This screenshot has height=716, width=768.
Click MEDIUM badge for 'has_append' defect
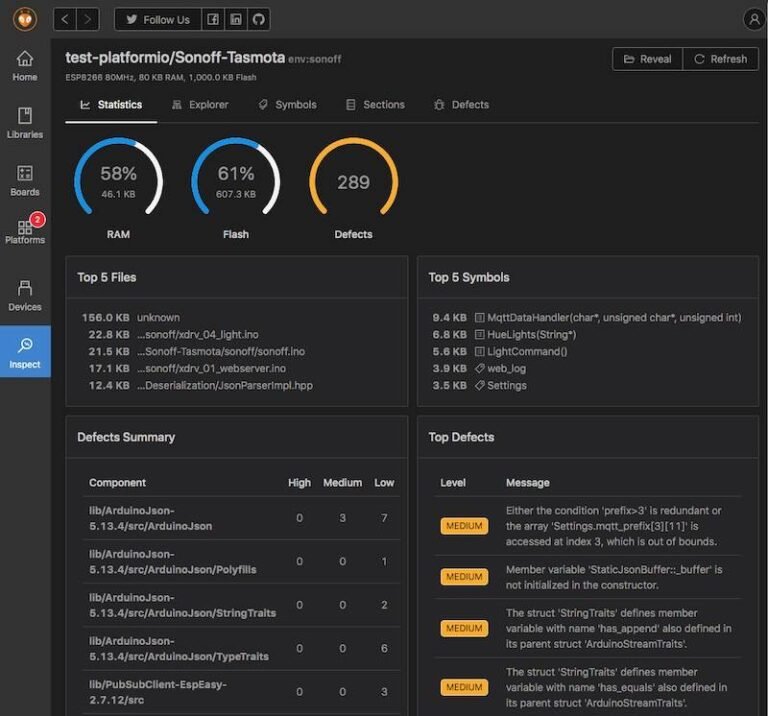pos(464,628)
